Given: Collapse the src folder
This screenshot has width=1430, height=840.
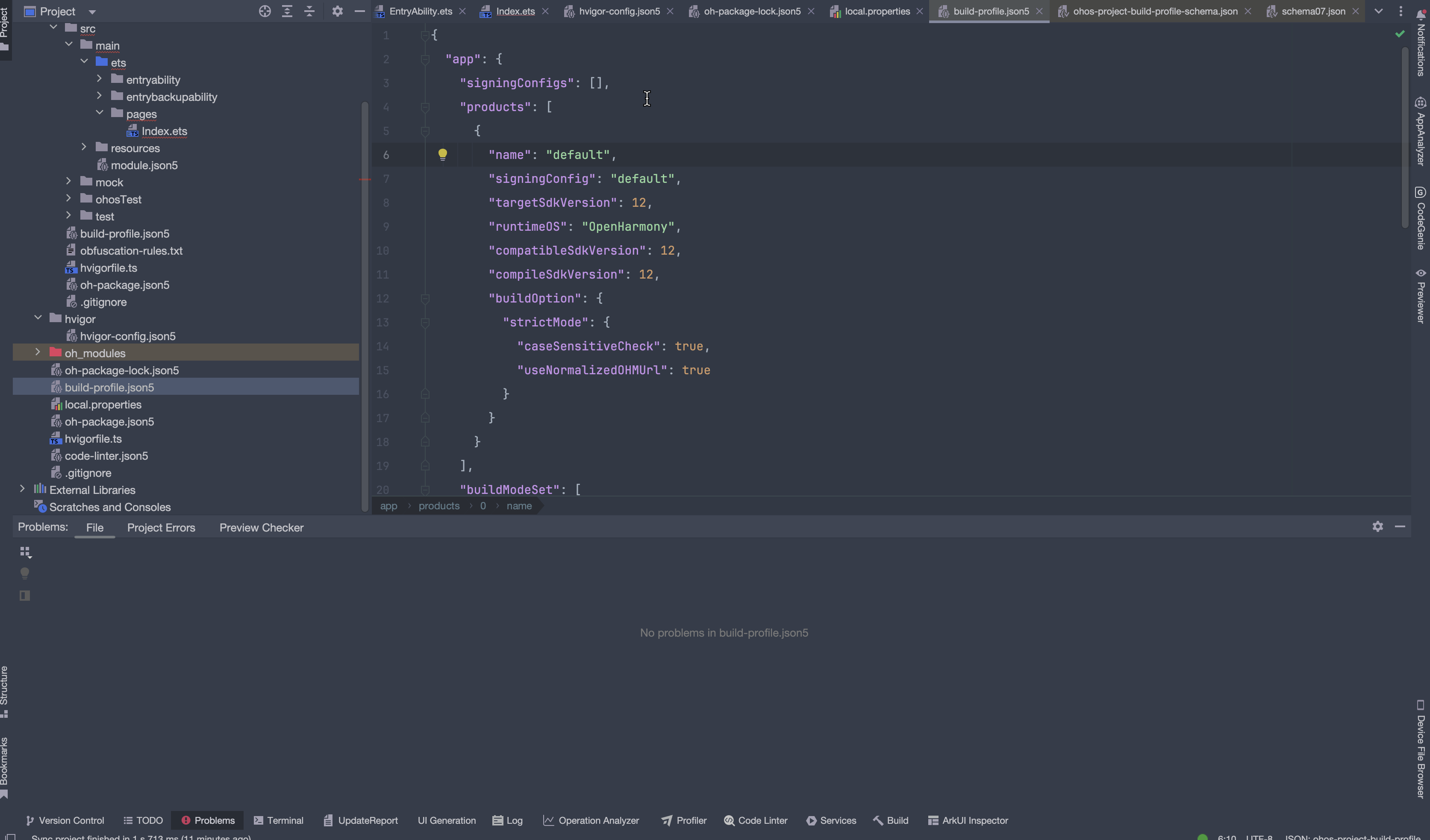Looking at the screenshot, I should (53, 27).
